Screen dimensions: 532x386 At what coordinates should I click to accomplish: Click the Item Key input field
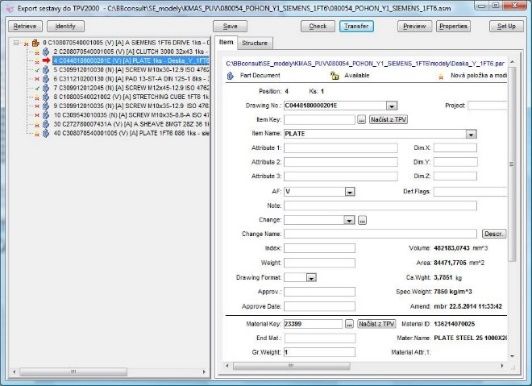[x=320, y=119]
